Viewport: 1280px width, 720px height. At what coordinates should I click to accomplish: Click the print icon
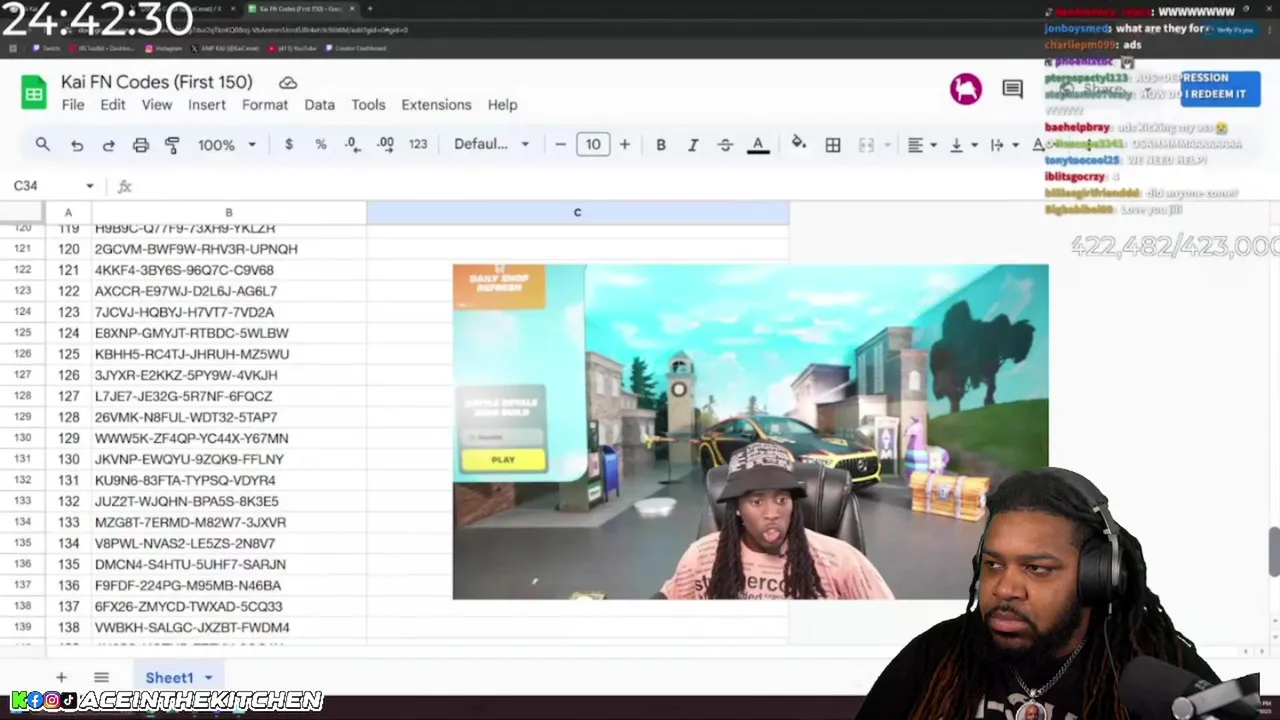pyautogui.click(x=140, y=145)
